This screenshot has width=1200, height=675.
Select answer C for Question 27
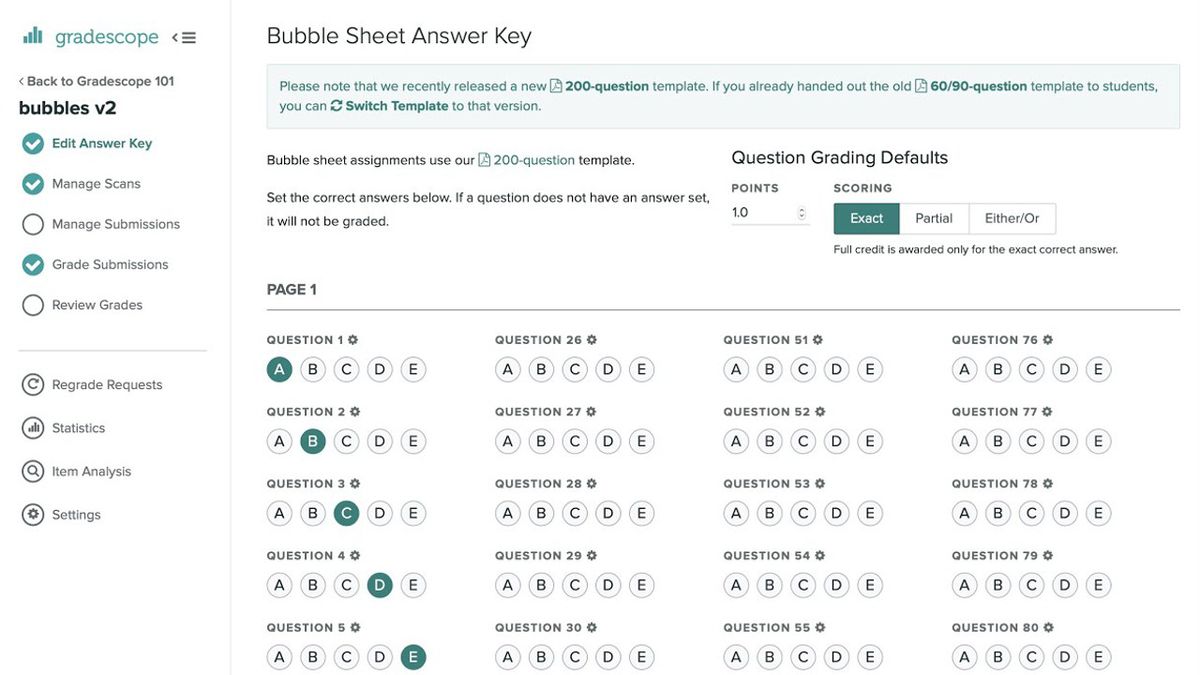573,440
